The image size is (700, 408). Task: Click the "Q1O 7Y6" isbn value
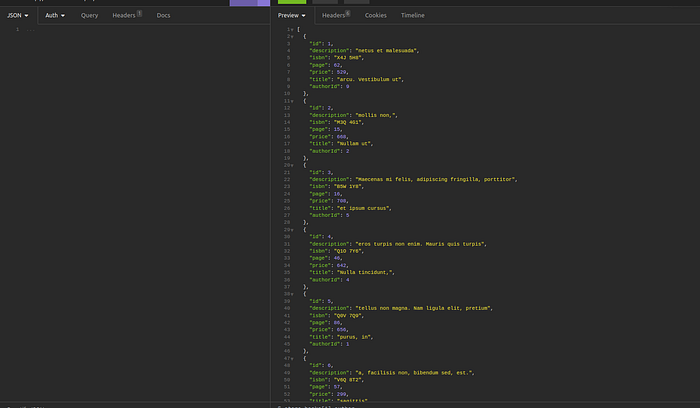(x=348, y=251)
